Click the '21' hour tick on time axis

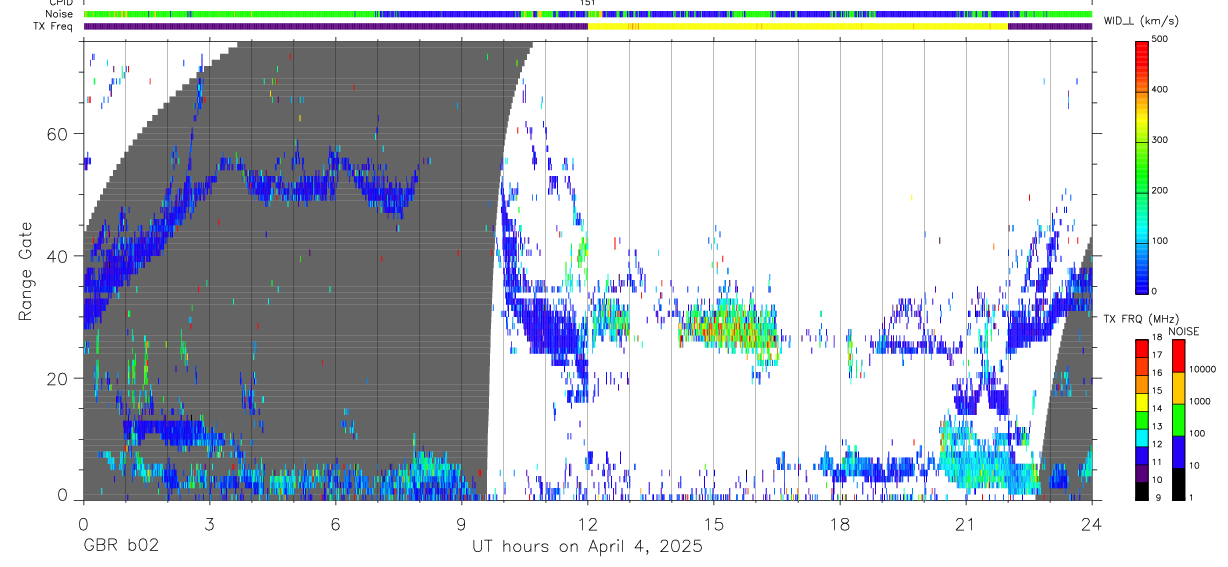click(966, 525)
